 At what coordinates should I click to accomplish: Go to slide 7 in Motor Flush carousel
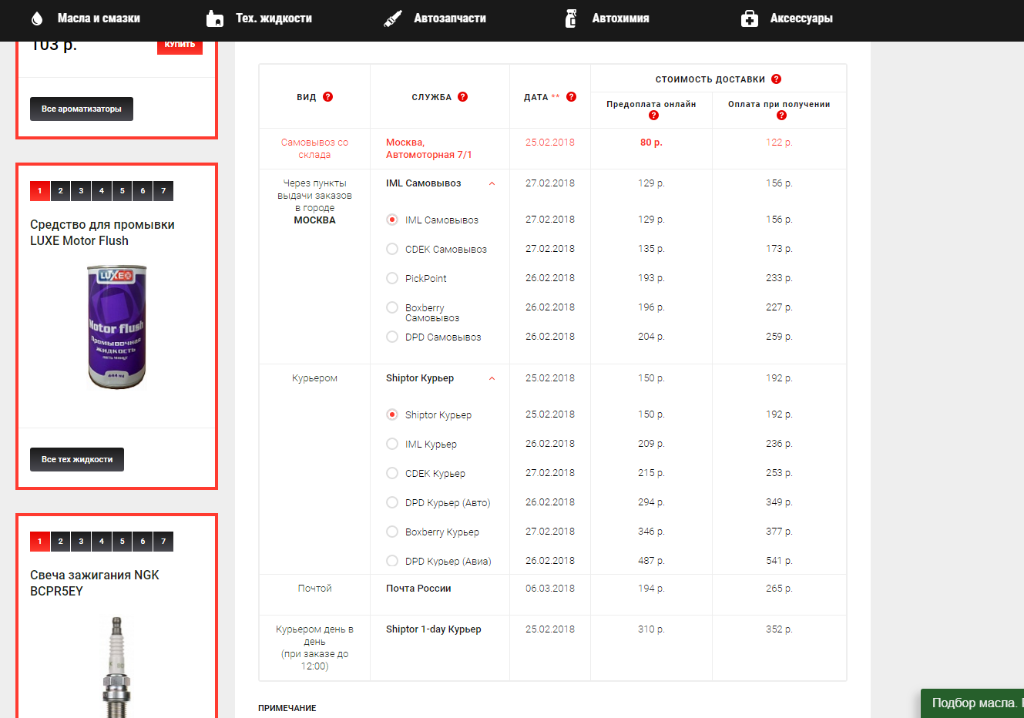pyautogui.click(x=163, y=191)
